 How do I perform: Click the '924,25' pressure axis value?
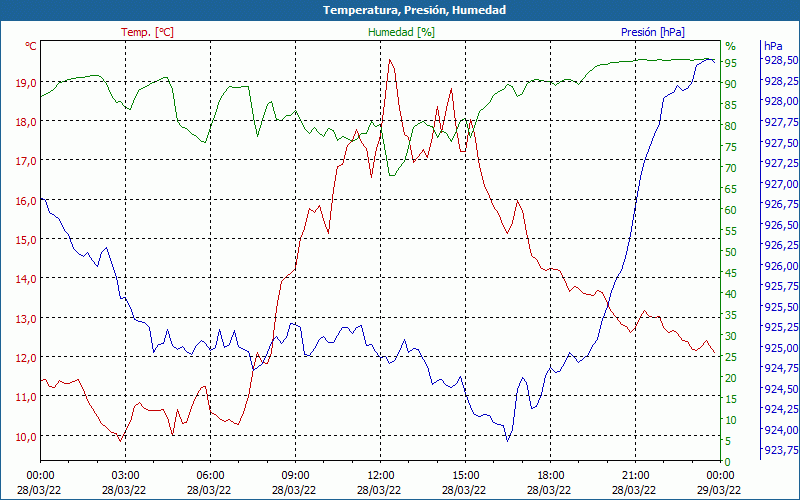pos(781,409)
